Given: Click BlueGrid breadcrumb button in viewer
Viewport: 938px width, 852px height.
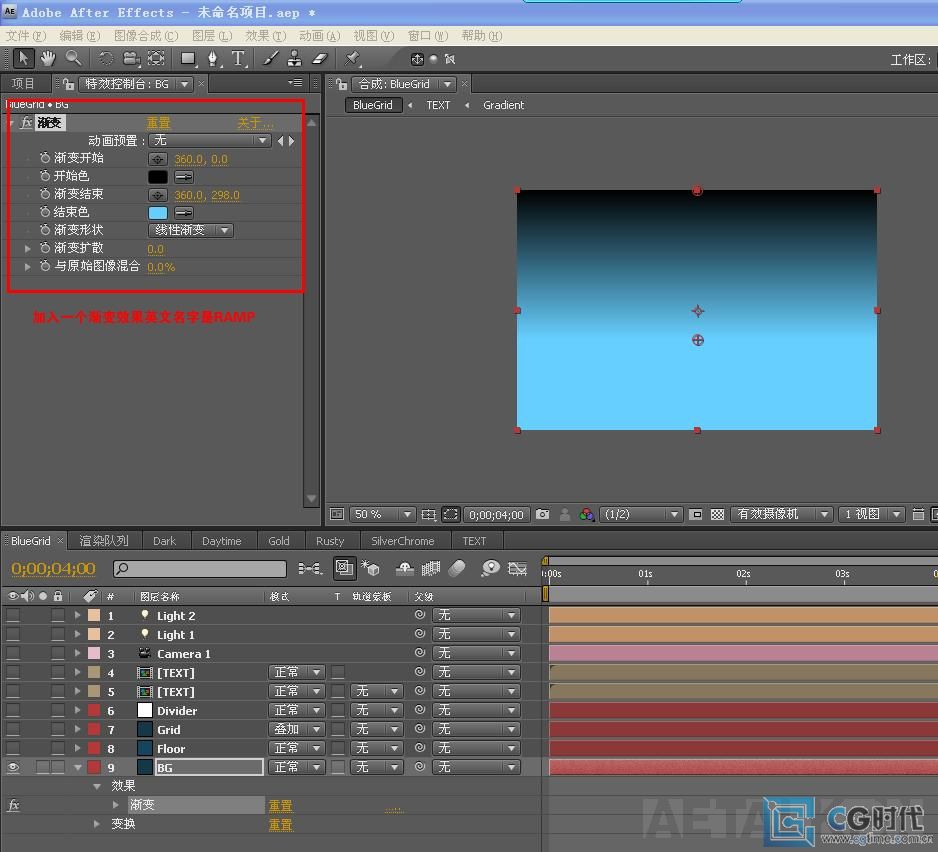Looking at the screenshot, I should pos(373,105).
